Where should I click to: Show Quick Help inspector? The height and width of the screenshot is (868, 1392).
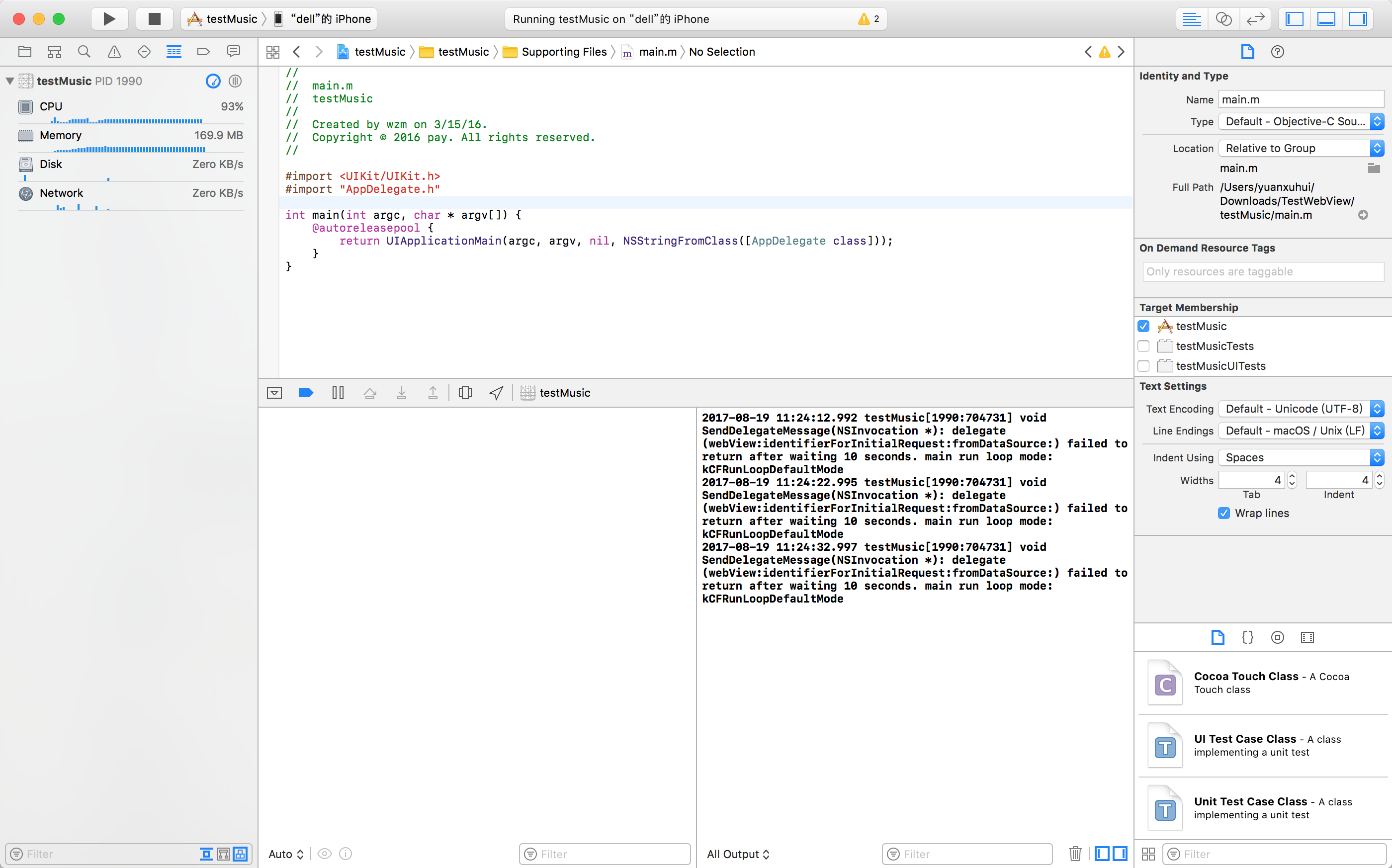pyautogui.click(x=1277, y=52)
